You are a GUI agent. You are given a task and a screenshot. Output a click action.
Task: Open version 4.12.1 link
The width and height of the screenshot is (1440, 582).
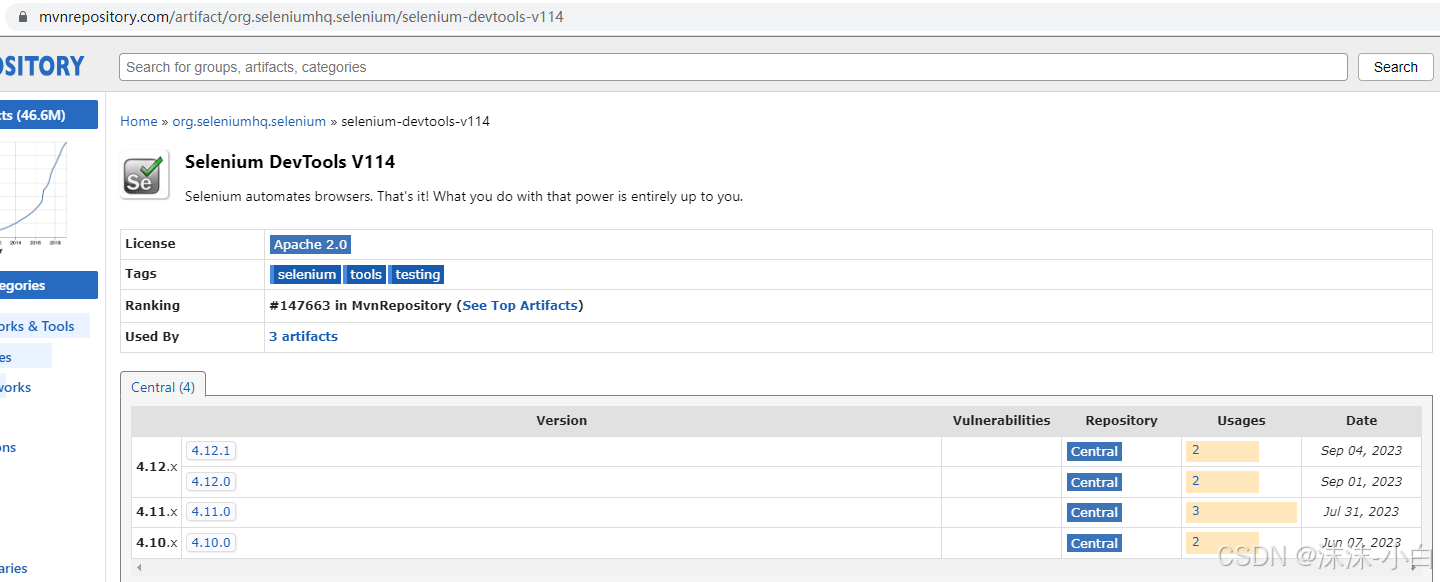coord(211,451)
